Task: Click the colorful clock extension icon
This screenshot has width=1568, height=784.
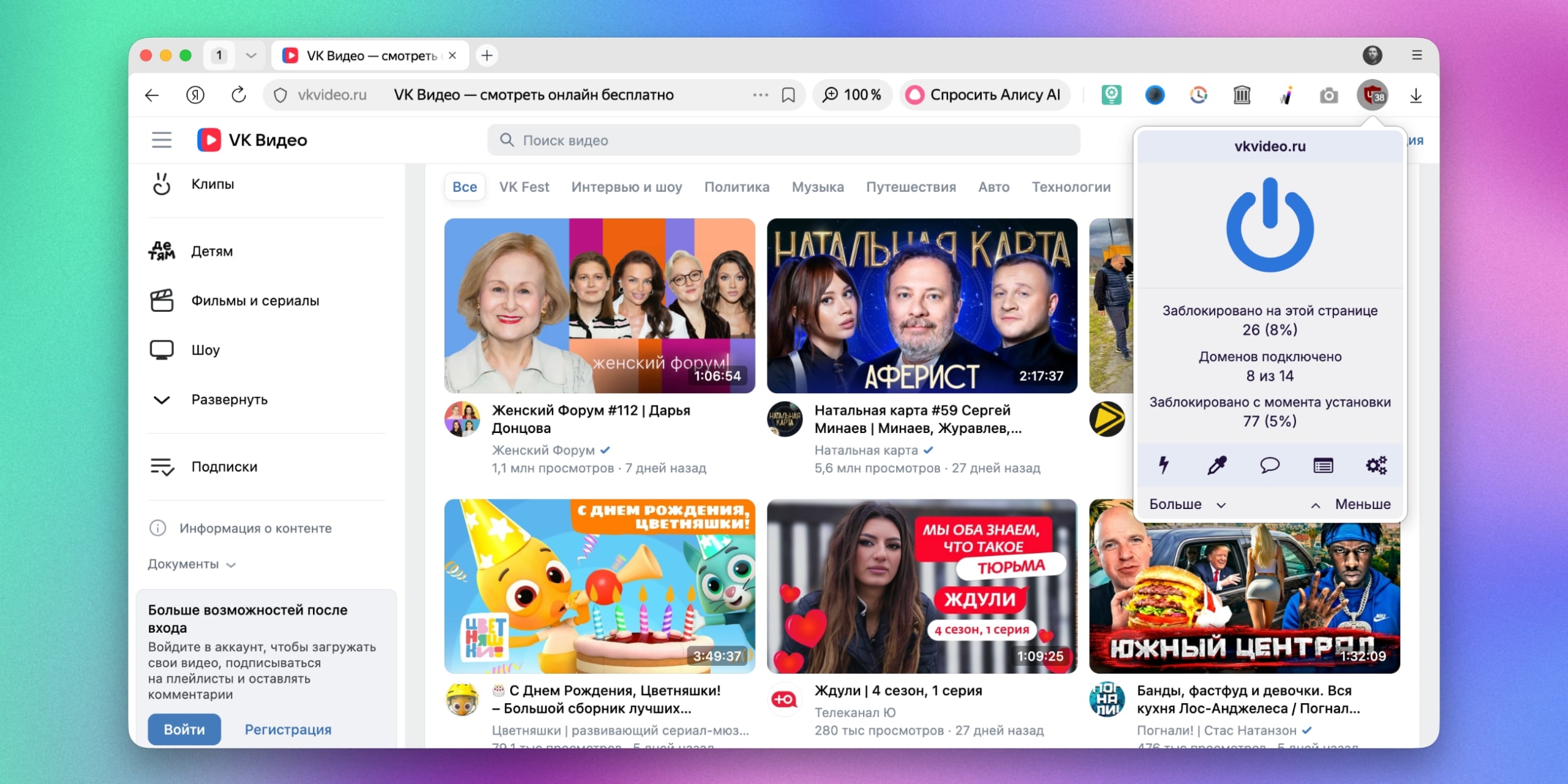Action: point(1199,95)
